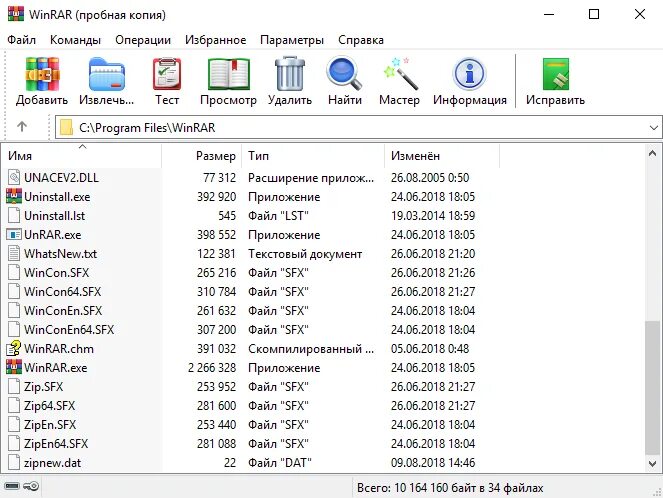This screenshot has width=663, height=498.
Task: Open the Файл menu
Action: click(x=21, y=40)
